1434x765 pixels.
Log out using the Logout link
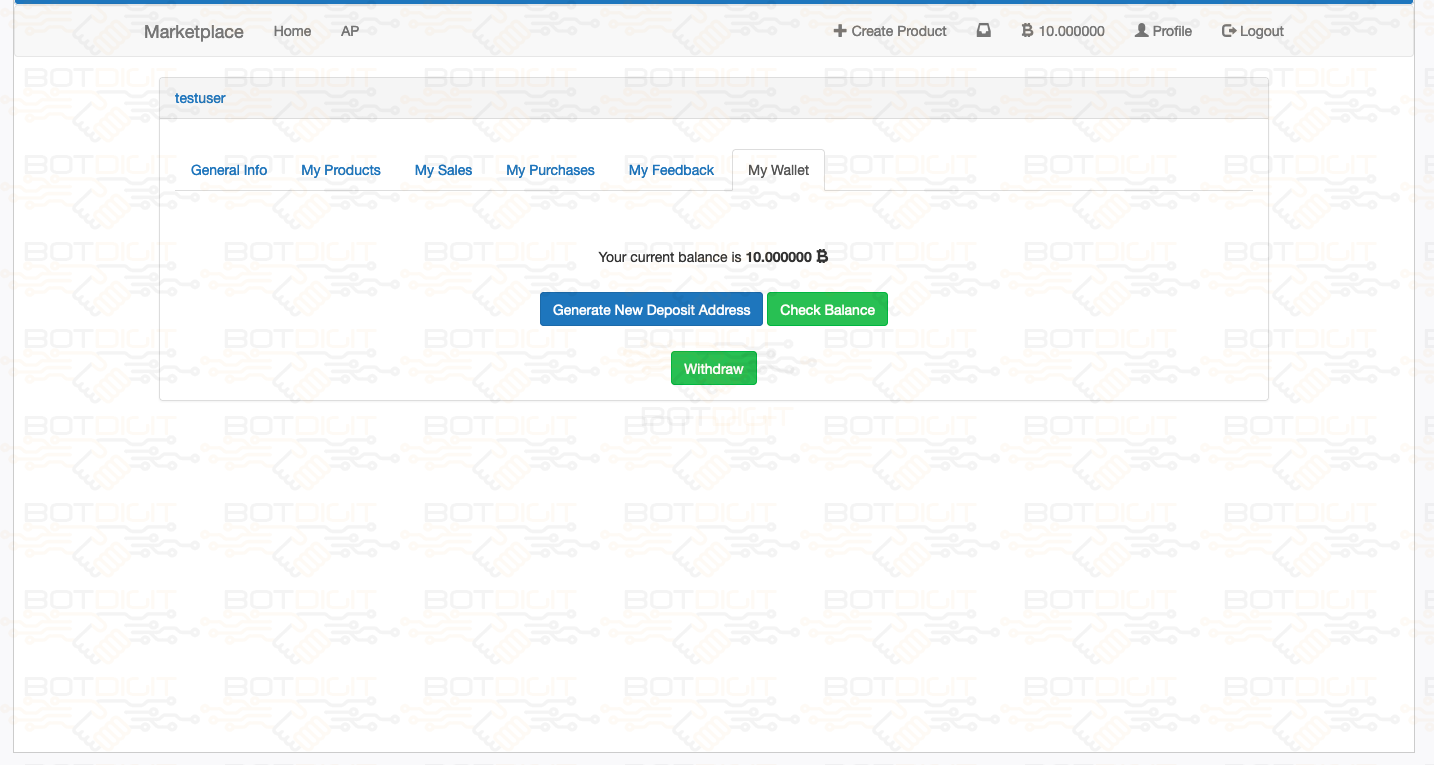(1253, 31)
